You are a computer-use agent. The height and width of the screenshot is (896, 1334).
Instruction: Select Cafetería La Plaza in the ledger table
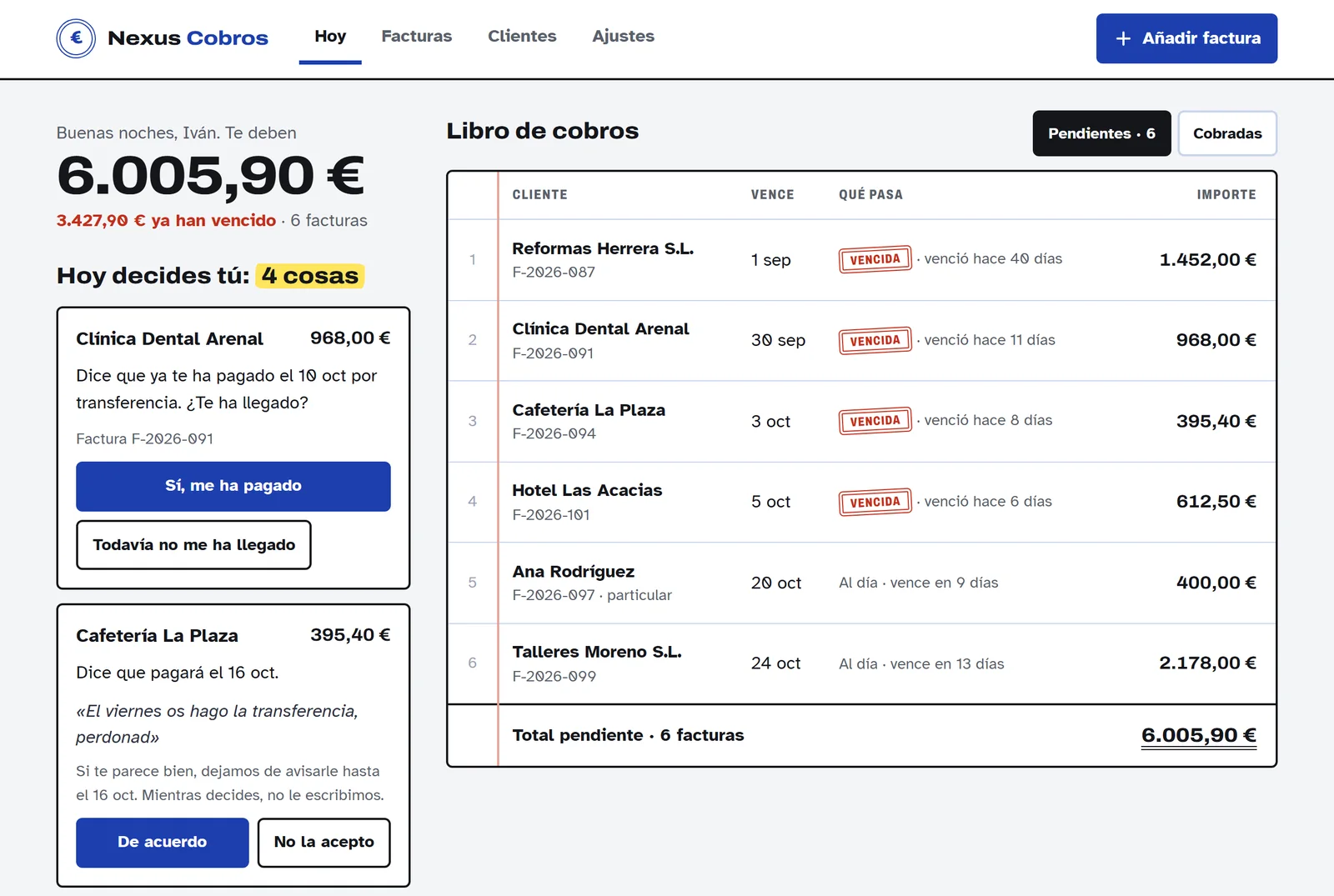(862, 422)
